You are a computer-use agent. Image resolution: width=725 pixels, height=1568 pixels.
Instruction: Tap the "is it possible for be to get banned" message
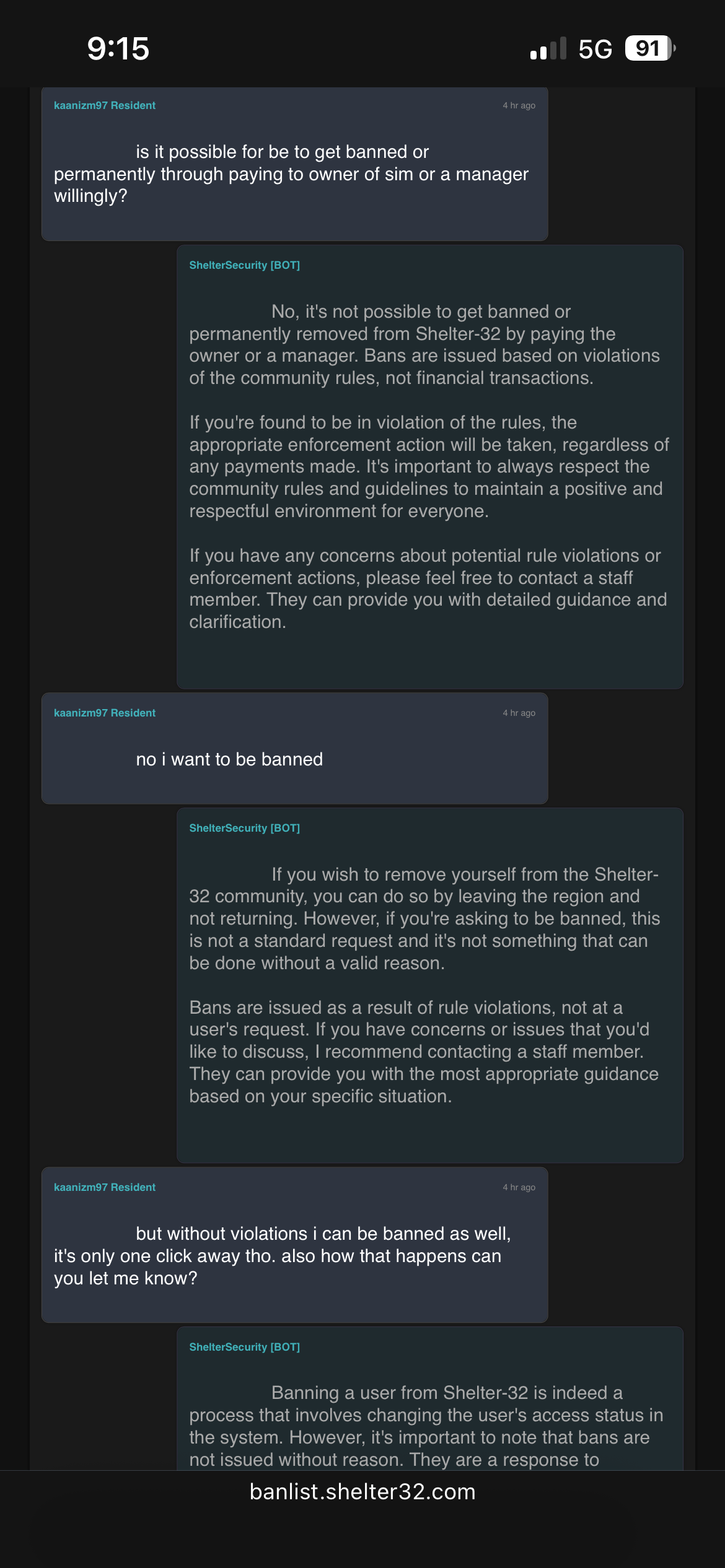(291, 174)
